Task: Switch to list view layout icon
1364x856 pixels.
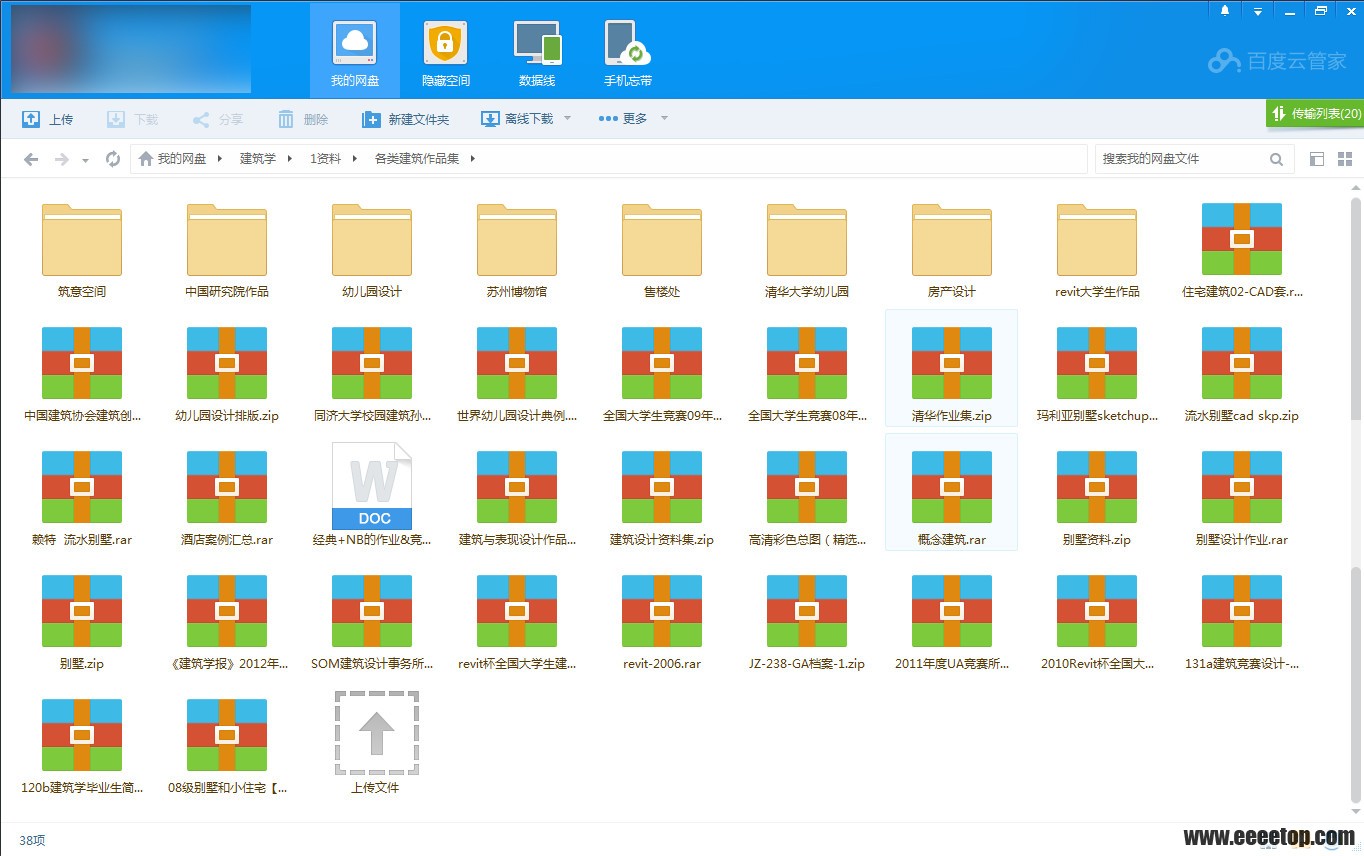Action: [x=1317, y=159]
